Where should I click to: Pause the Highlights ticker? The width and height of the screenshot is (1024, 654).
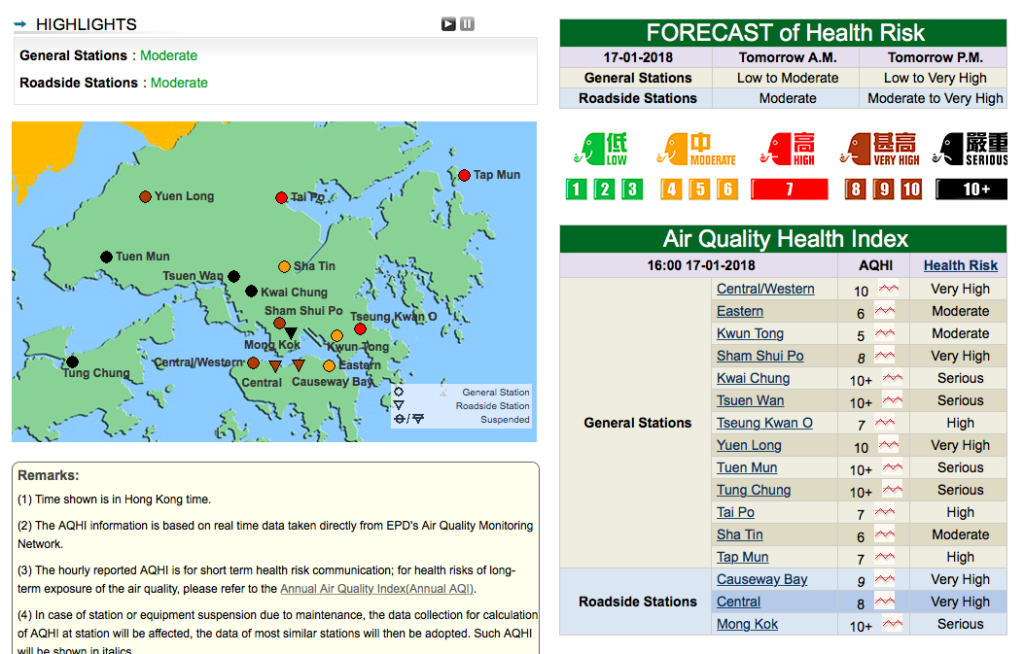(467, 24)
